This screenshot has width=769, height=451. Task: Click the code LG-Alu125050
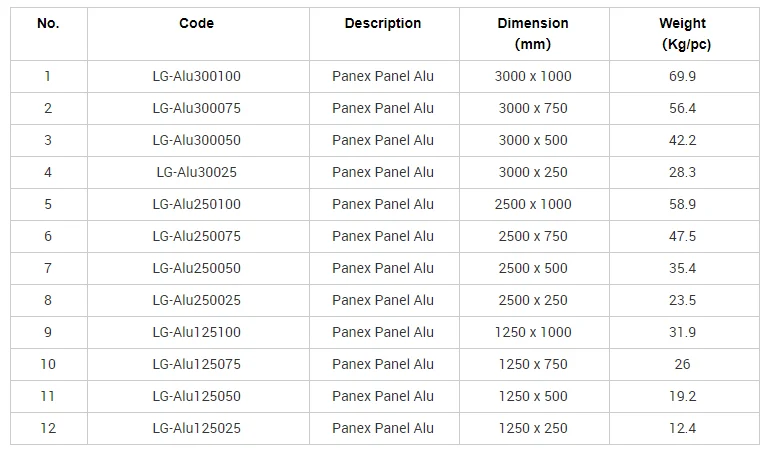(x=197, y=396)
